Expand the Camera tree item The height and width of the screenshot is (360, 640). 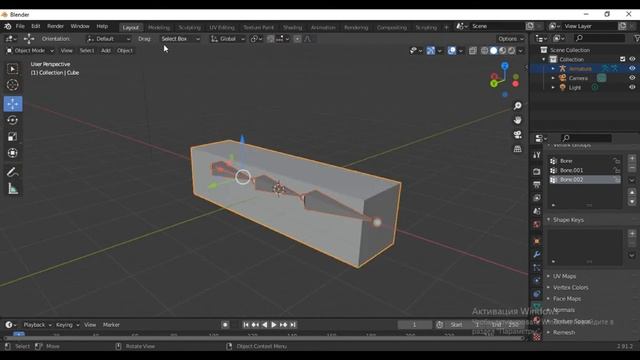pos(553,78)
